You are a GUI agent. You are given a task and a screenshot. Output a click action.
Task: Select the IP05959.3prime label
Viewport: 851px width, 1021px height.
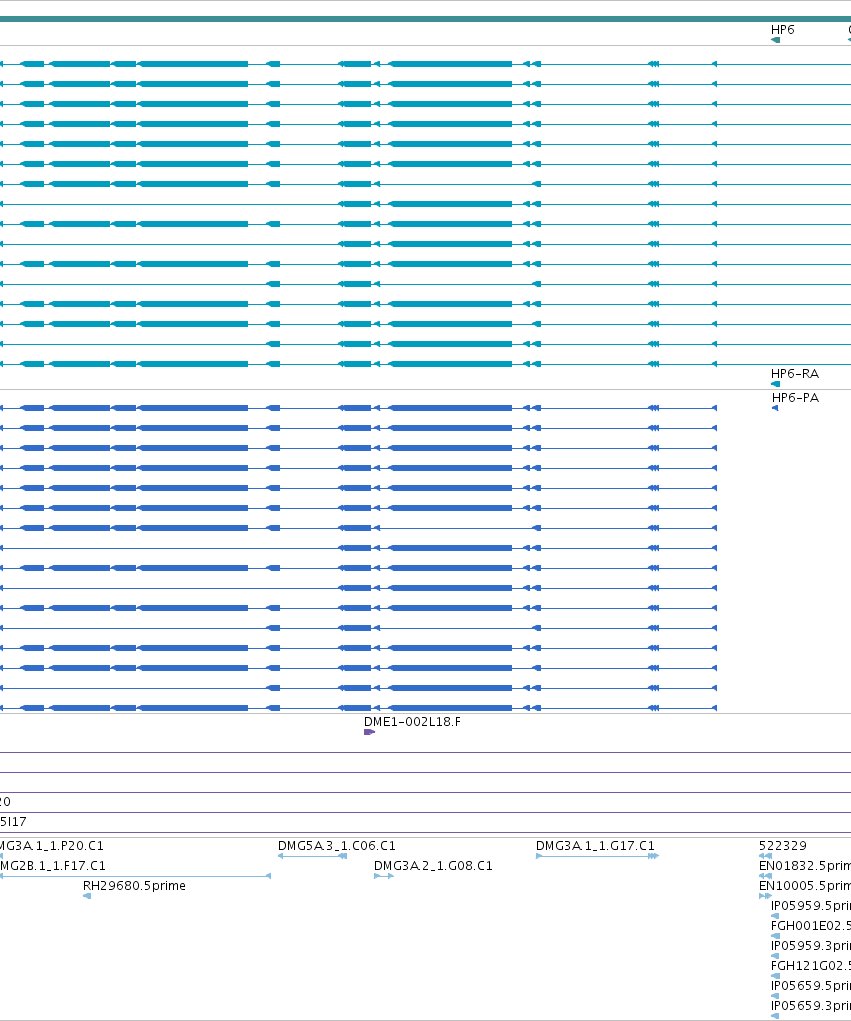[811, 945]
